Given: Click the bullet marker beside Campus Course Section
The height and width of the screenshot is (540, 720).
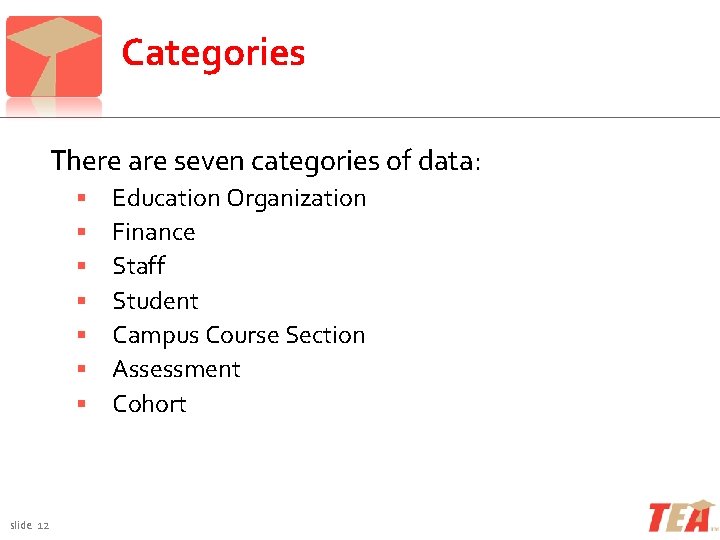Looking at the screenshot, I should (82, 336).
